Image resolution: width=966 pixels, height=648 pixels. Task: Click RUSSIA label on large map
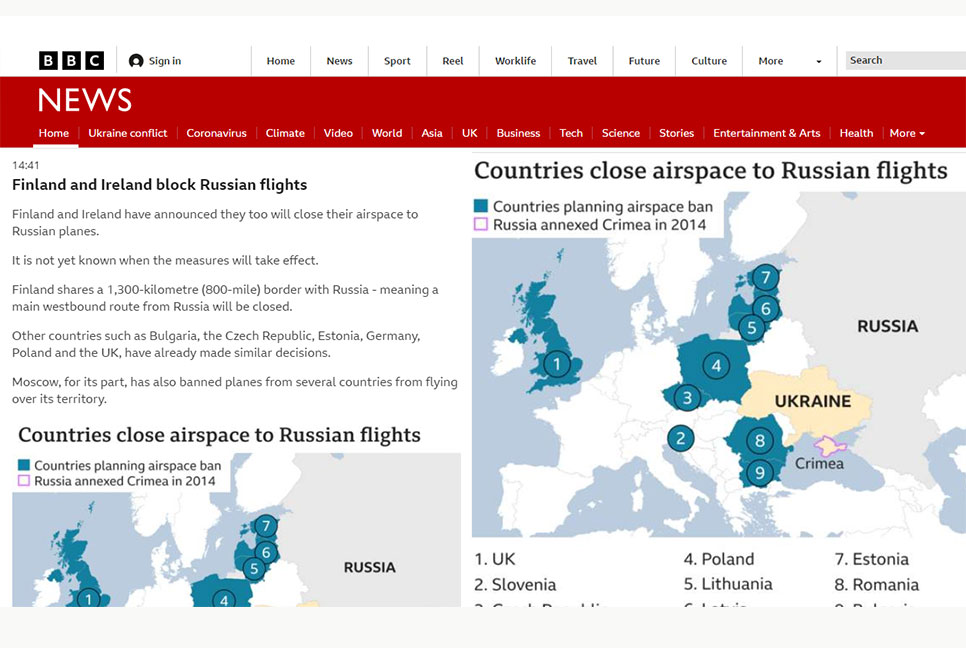point(888,326)
